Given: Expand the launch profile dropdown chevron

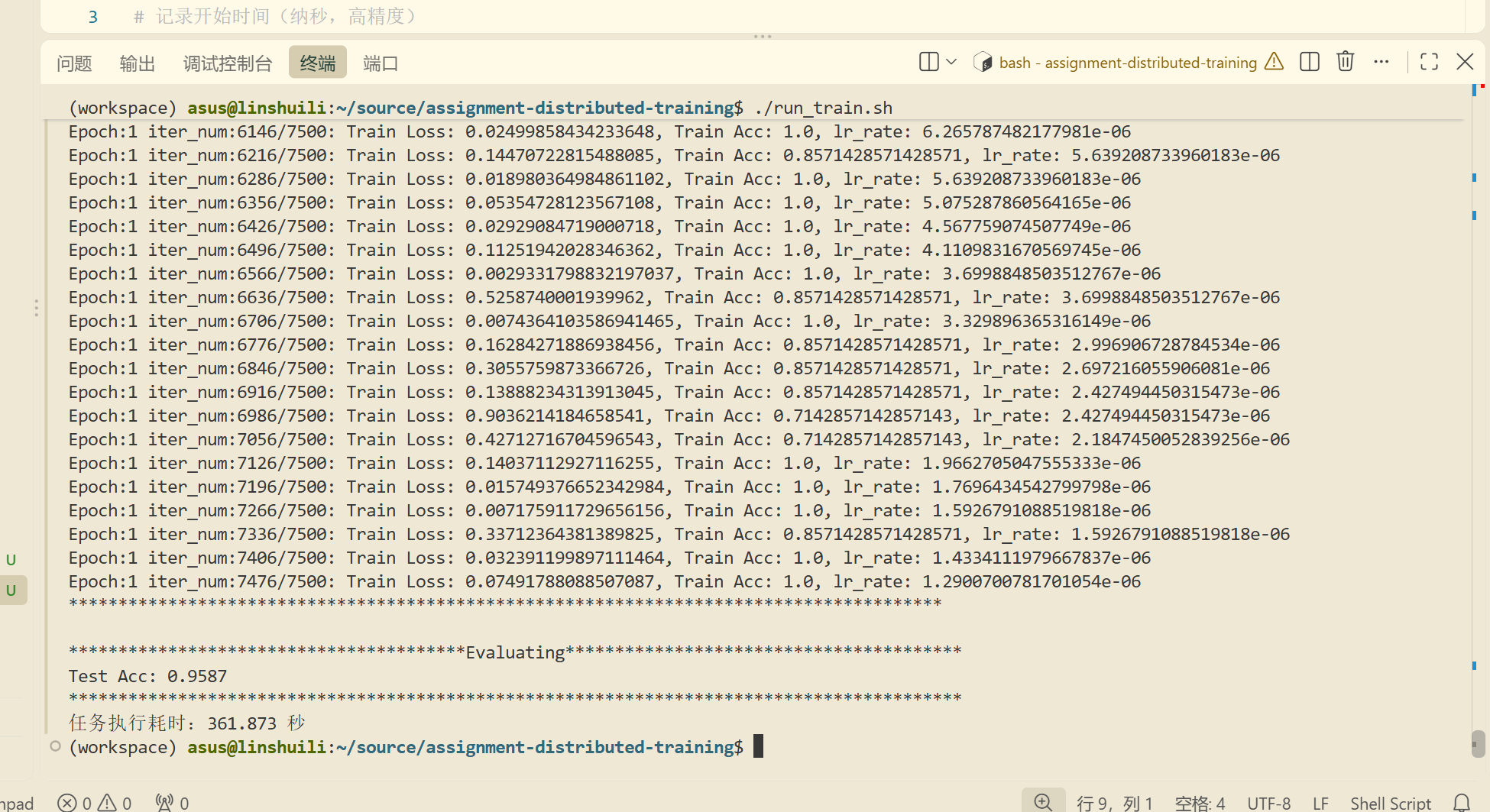Looking at the screenshot, I should coord(951,62).
